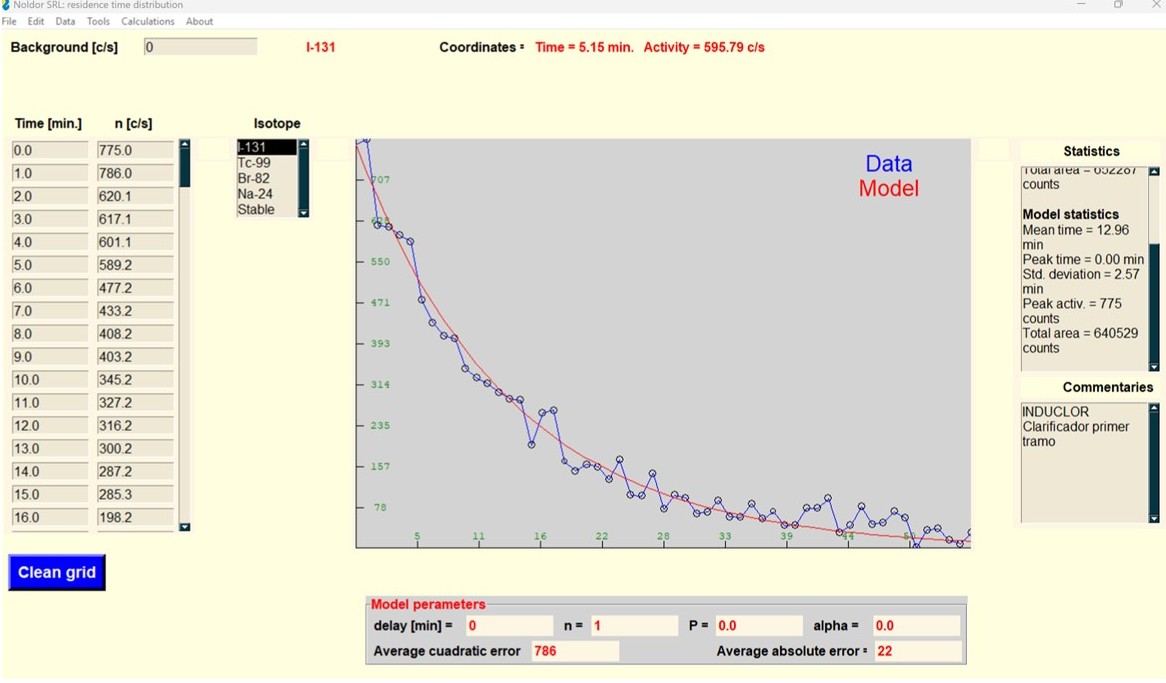The image size is (1166, 683).
Task: Click the delay [min] parameter field
Action: [509, 626]
